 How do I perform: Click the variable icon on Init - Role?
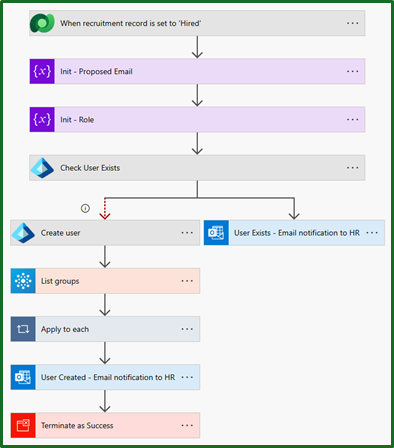click(42, 119)
